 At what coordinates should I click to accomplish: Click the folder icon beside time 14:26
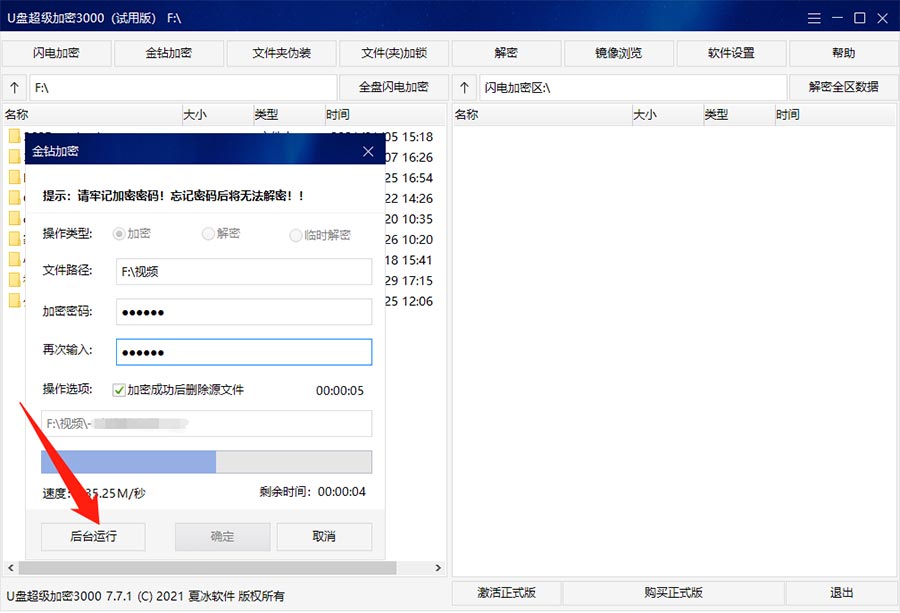(14, 198)
